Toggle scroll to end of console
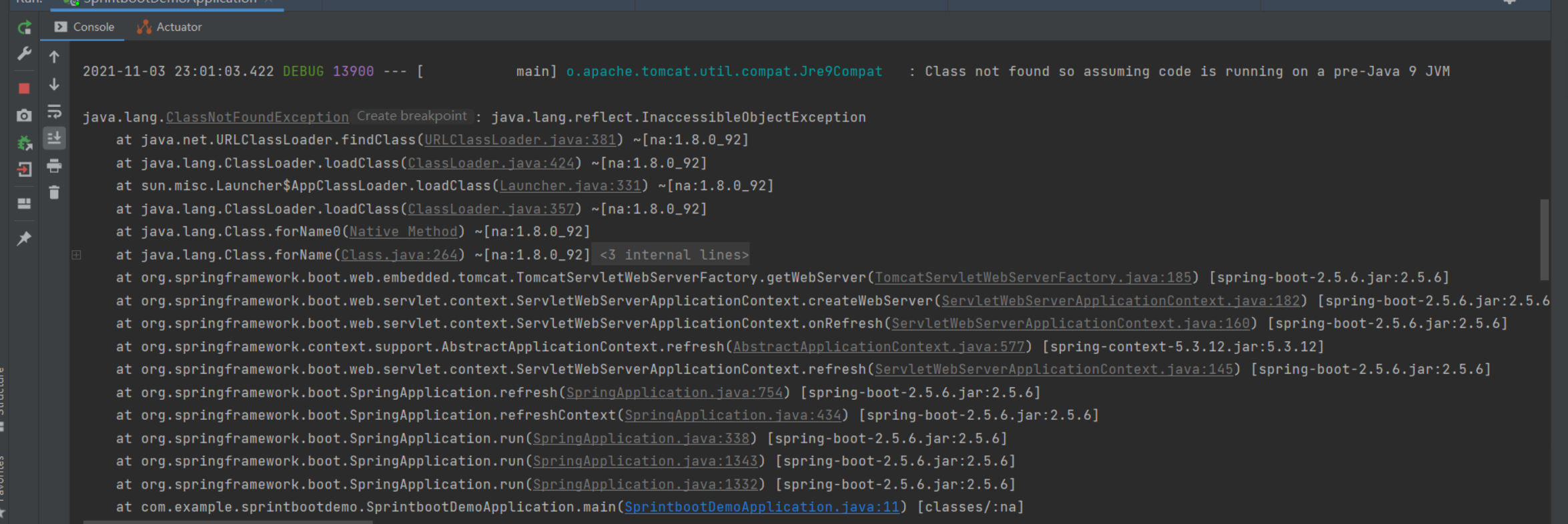The width and height of the screenshot is (1568, 524). 55,138
